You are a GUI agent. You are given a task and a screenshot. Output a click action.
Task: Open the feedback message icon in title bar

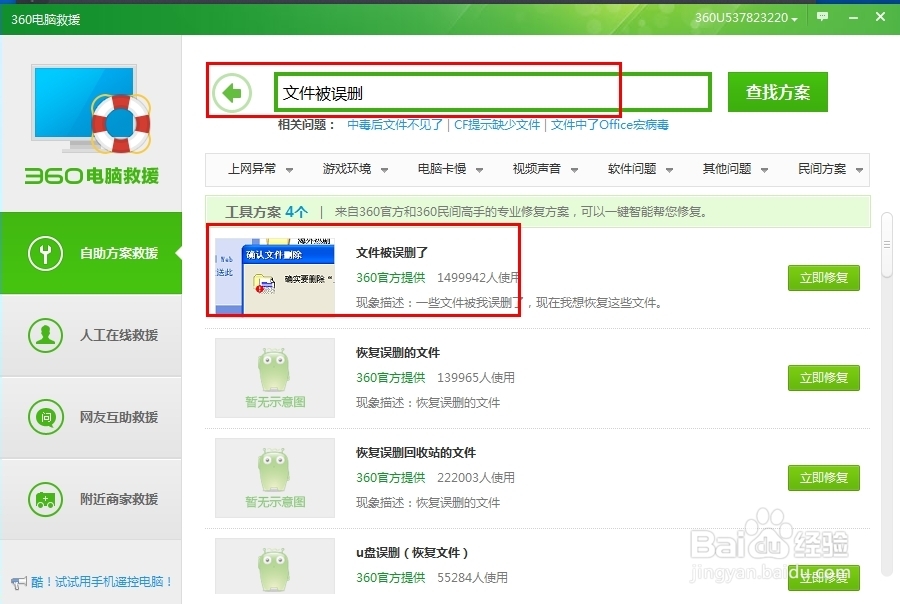point(823,17)
